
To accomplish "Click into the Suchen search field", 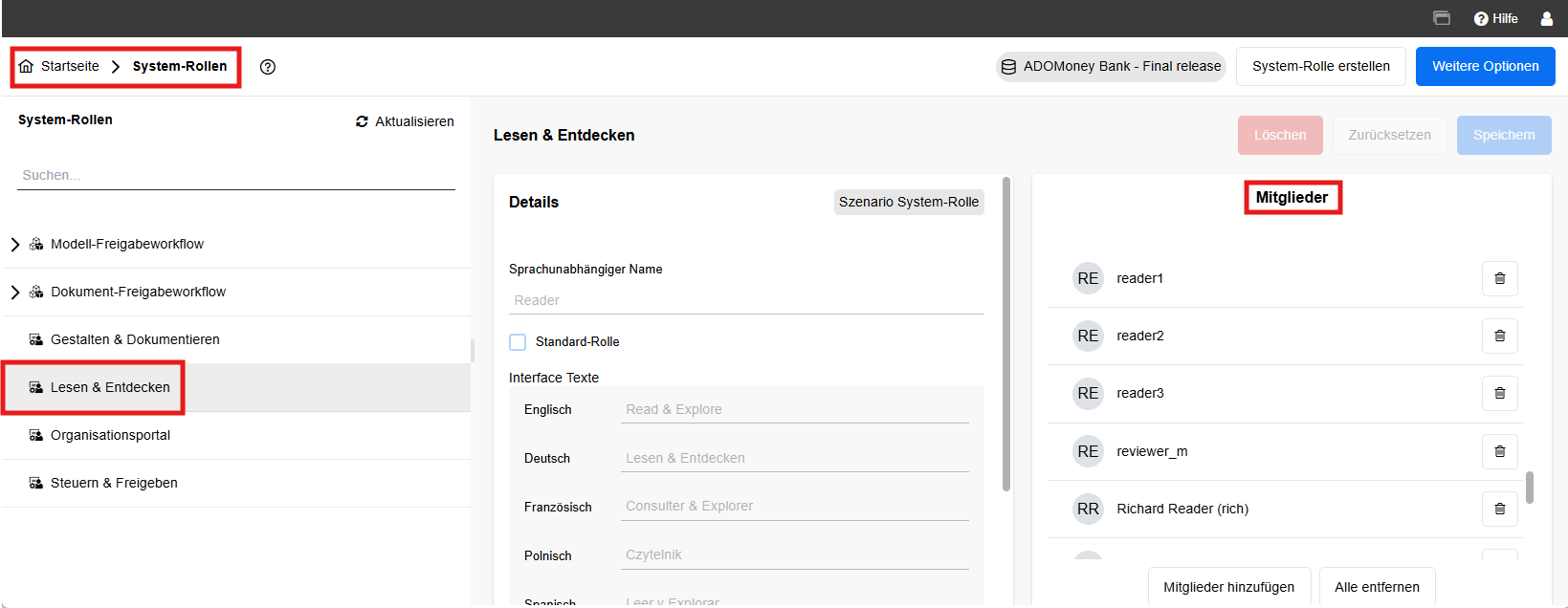I will tap(235, 175).
